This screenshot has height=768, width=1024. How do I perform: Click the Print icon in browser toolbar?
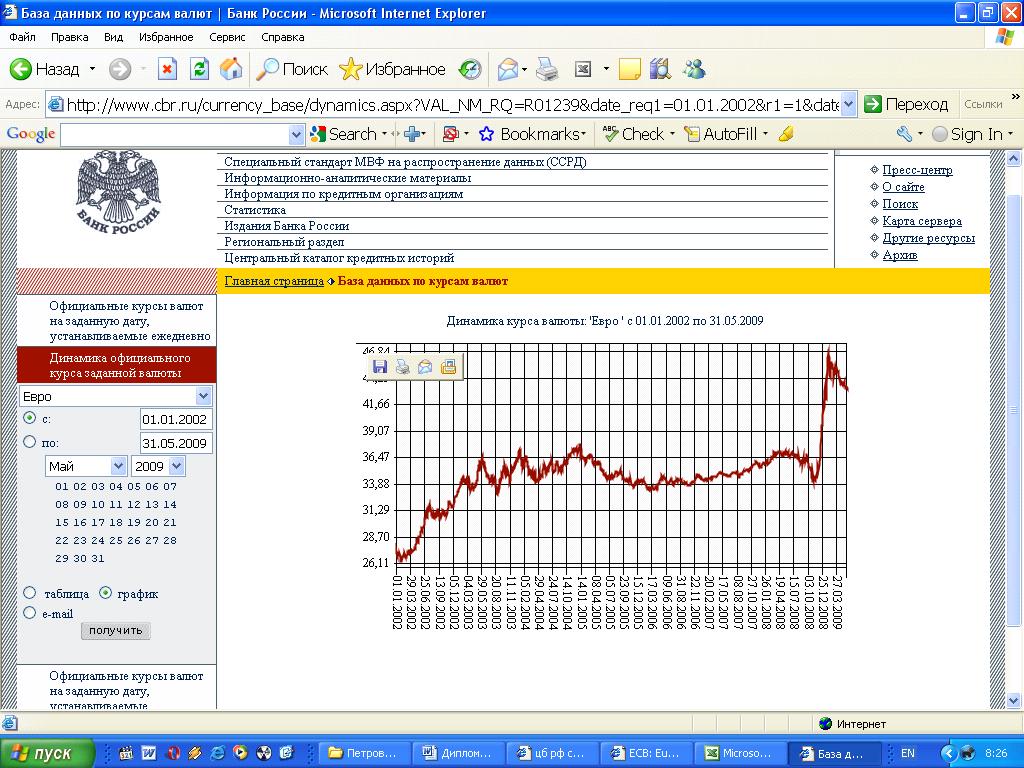click(546, 69)
